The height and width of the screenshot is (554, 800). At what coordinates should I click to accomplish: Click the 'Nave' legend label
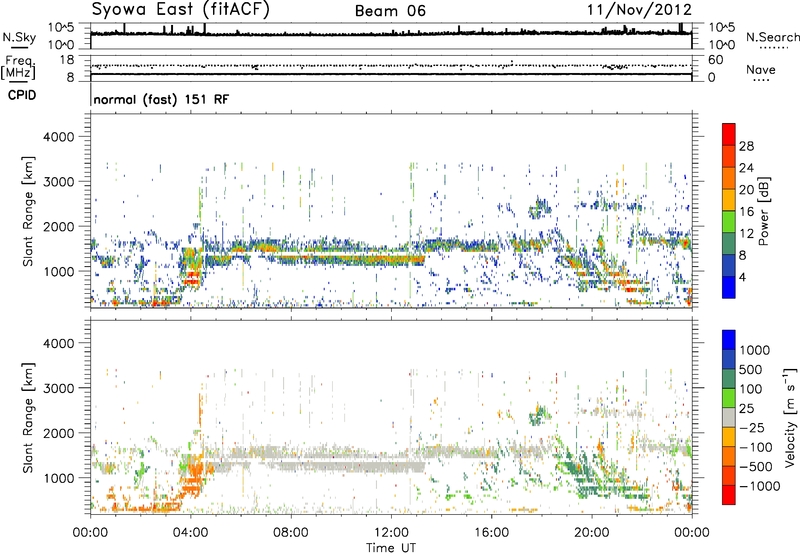[x=761, y=69]
